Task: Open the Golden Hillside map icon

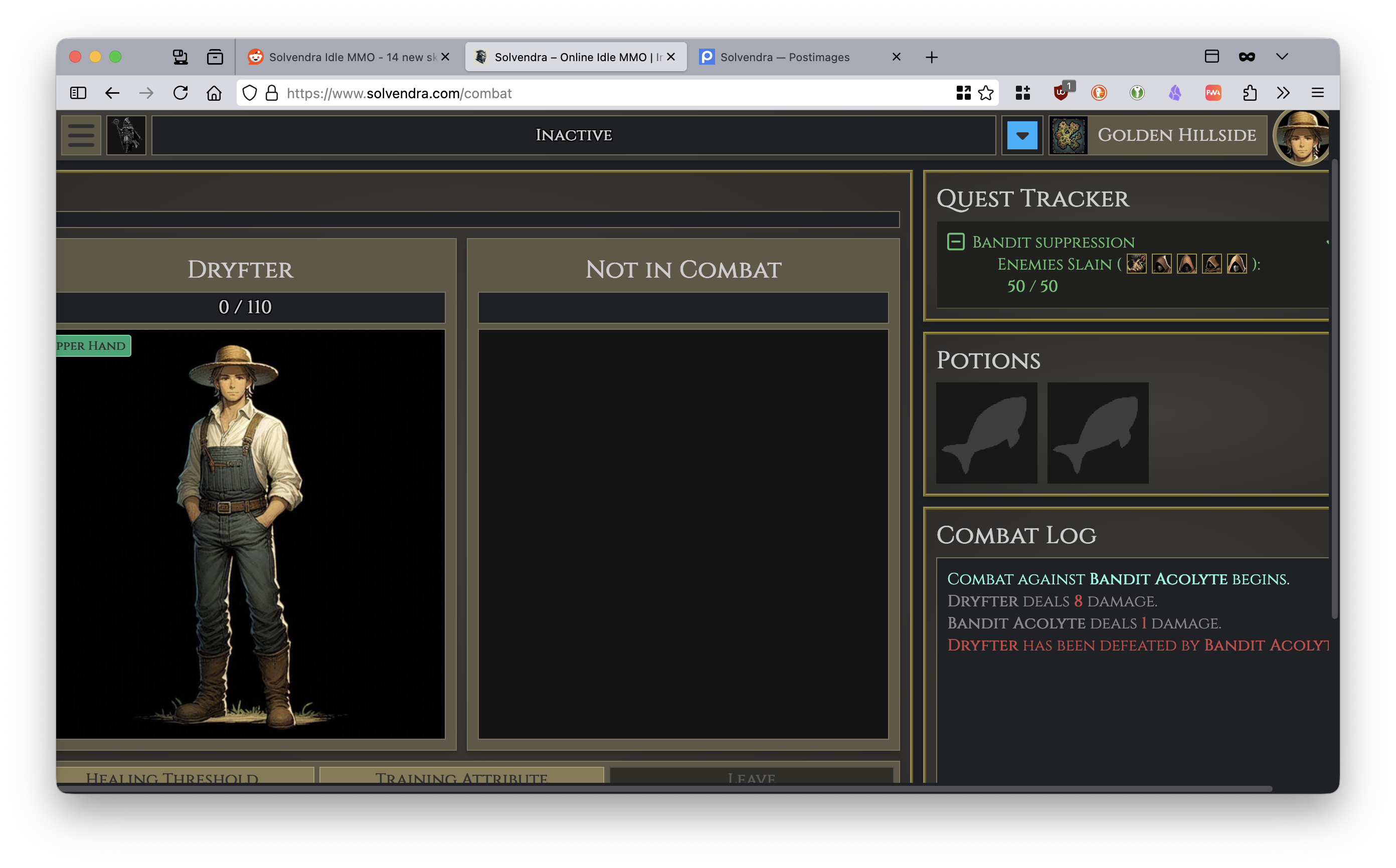Action: pos(1068,135)
